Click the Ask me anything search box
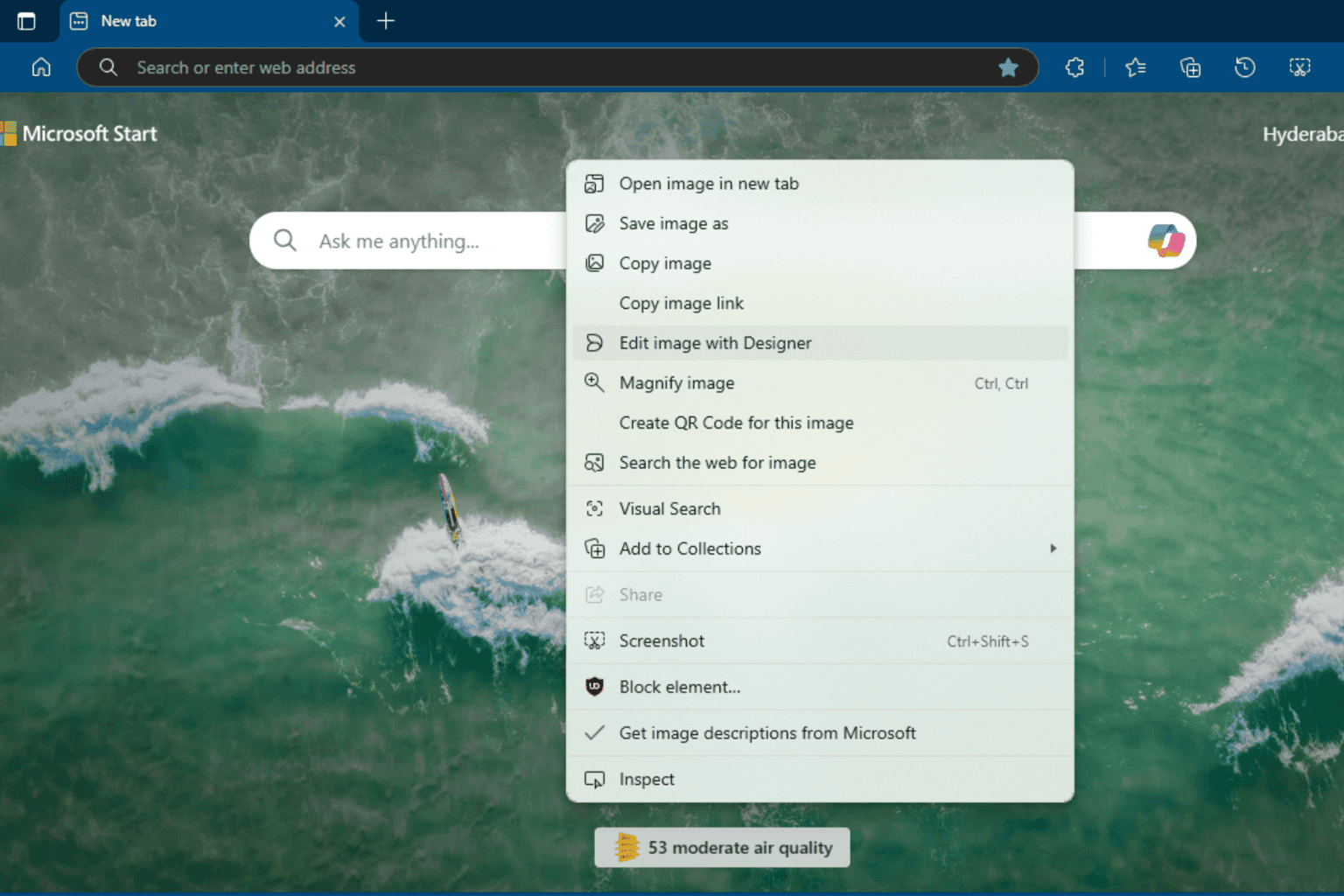The width and height of the screenshot is (1344, 896). pos(723,241)
